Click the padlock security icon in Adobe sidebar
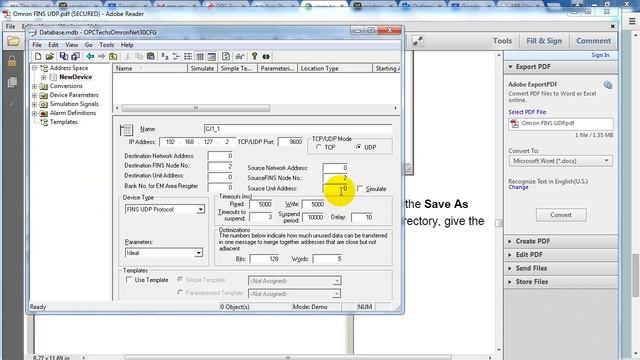Viewport: 640px width, 360px height. tap(12, 61)
